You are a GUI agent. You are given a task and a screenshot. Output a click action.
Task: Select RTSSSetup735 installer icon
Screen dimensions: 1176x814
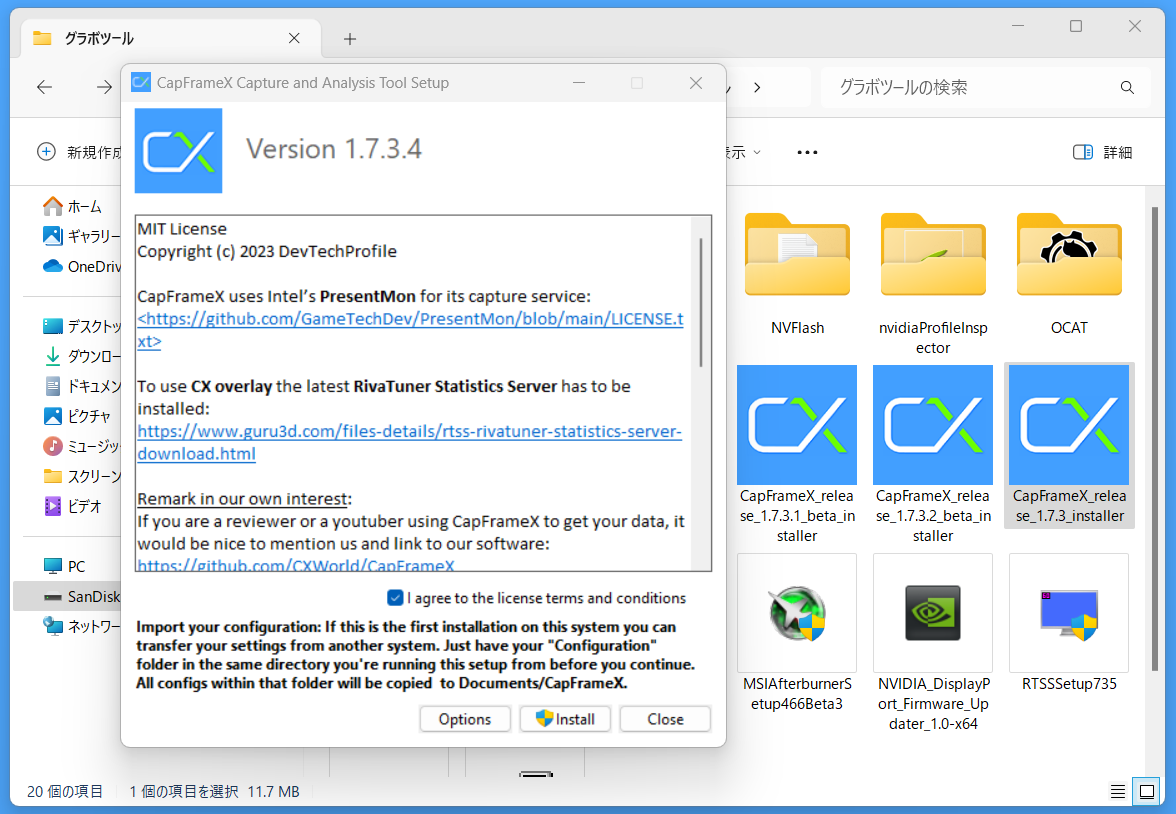1069,613
